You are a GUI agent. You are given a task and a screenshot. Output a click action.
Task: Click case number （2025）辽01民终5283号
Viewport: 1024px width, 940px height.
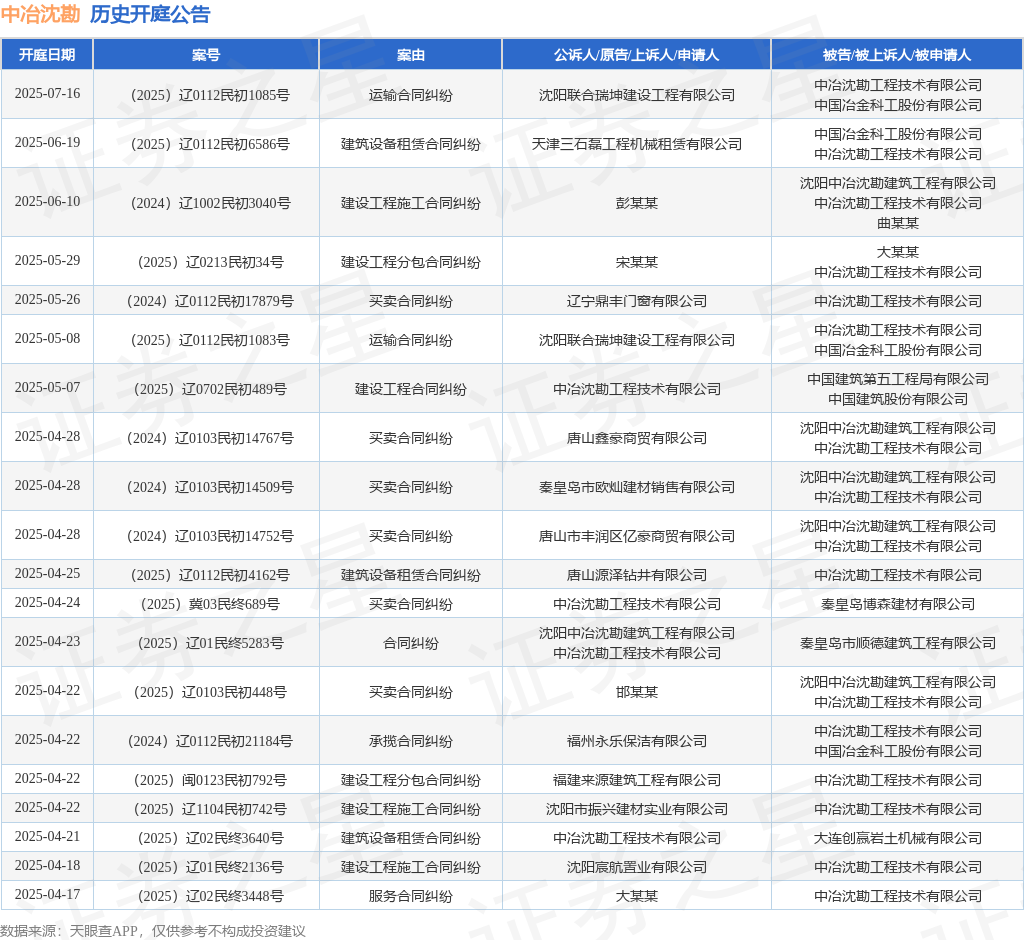[210, 643]
